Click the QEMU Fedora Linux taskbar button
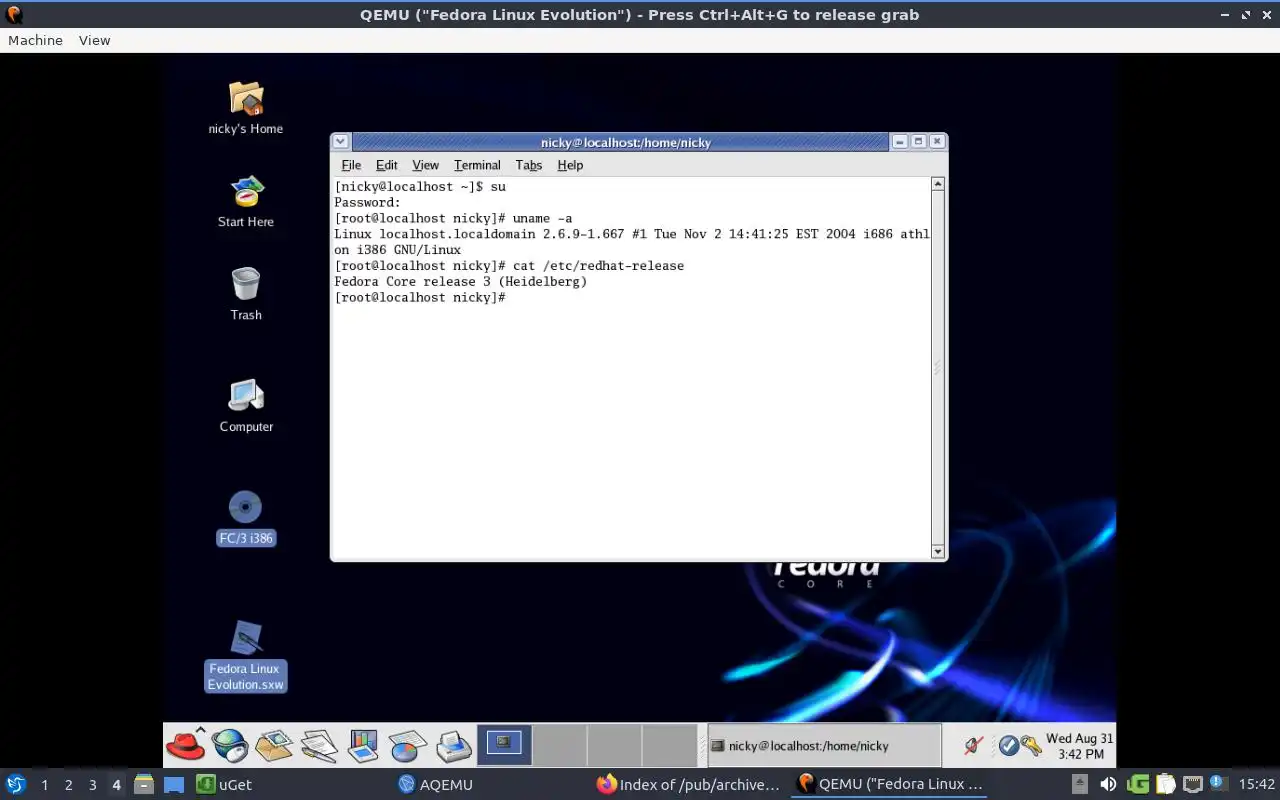1280x800 pixels. coord(890,784)
